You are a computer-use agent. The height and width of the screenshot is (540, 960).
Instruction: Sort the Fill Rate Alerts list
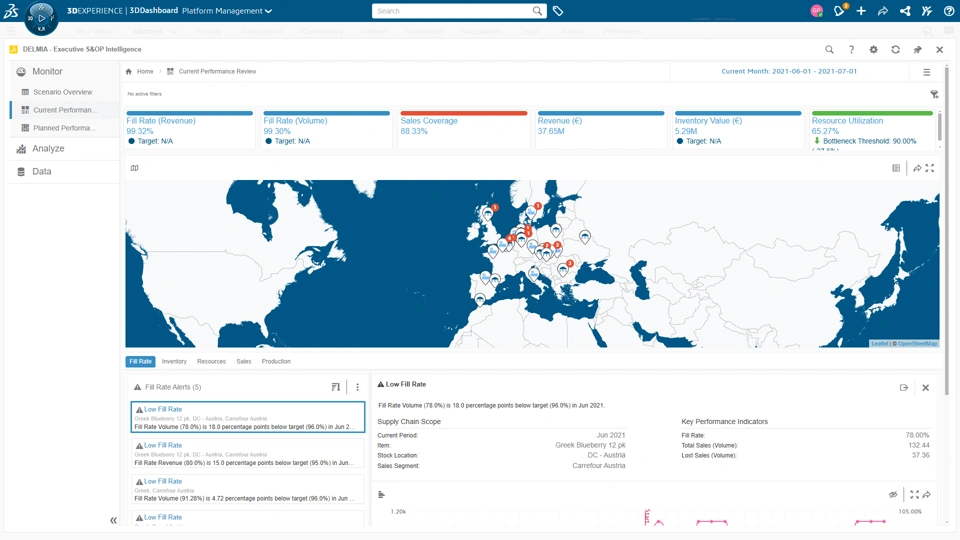(x=336, y=387)
